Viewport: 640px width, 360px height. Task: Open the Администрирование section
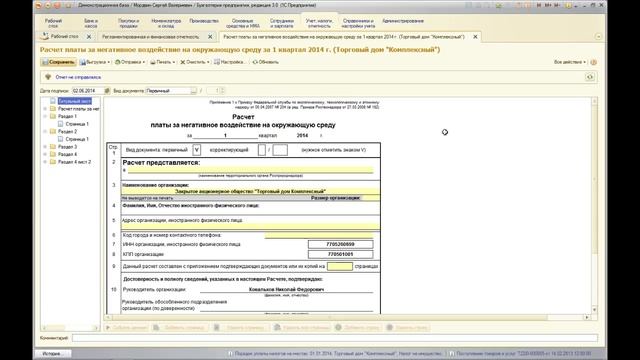[x=403, y=21]
